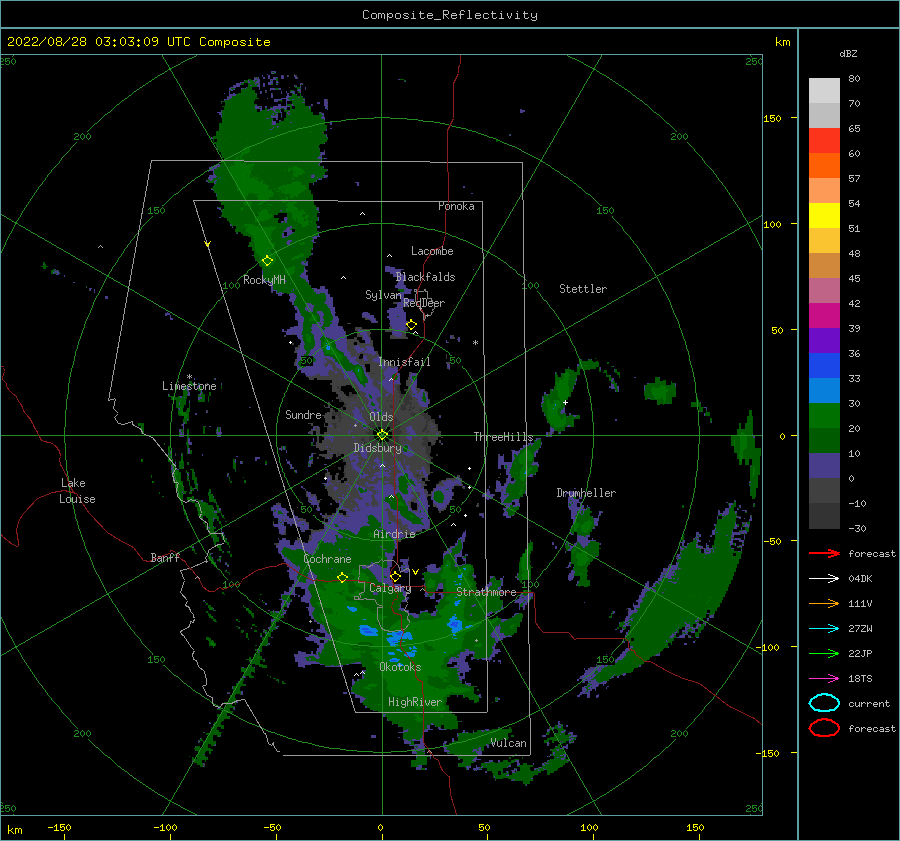Click the Calgary city label
900x841 pixels.
tap(390, 588)
